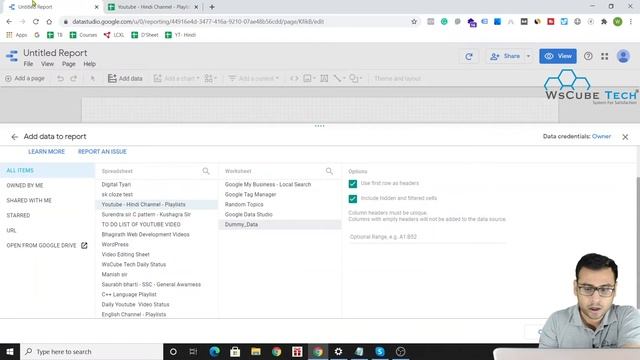Go back using Add data arrow

15,137
